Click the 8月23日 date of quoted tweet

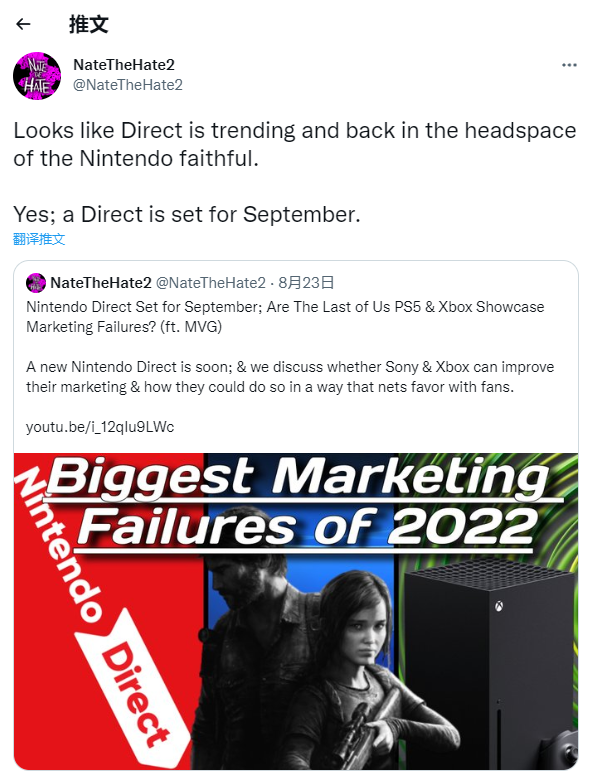(306, 283)
